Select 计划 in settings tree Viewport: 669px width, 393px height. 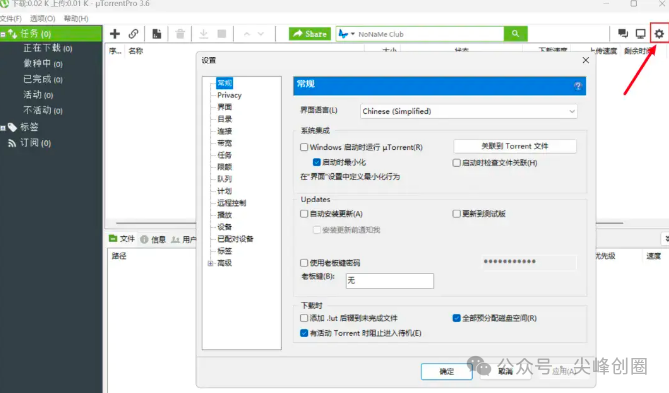point(225,191)
